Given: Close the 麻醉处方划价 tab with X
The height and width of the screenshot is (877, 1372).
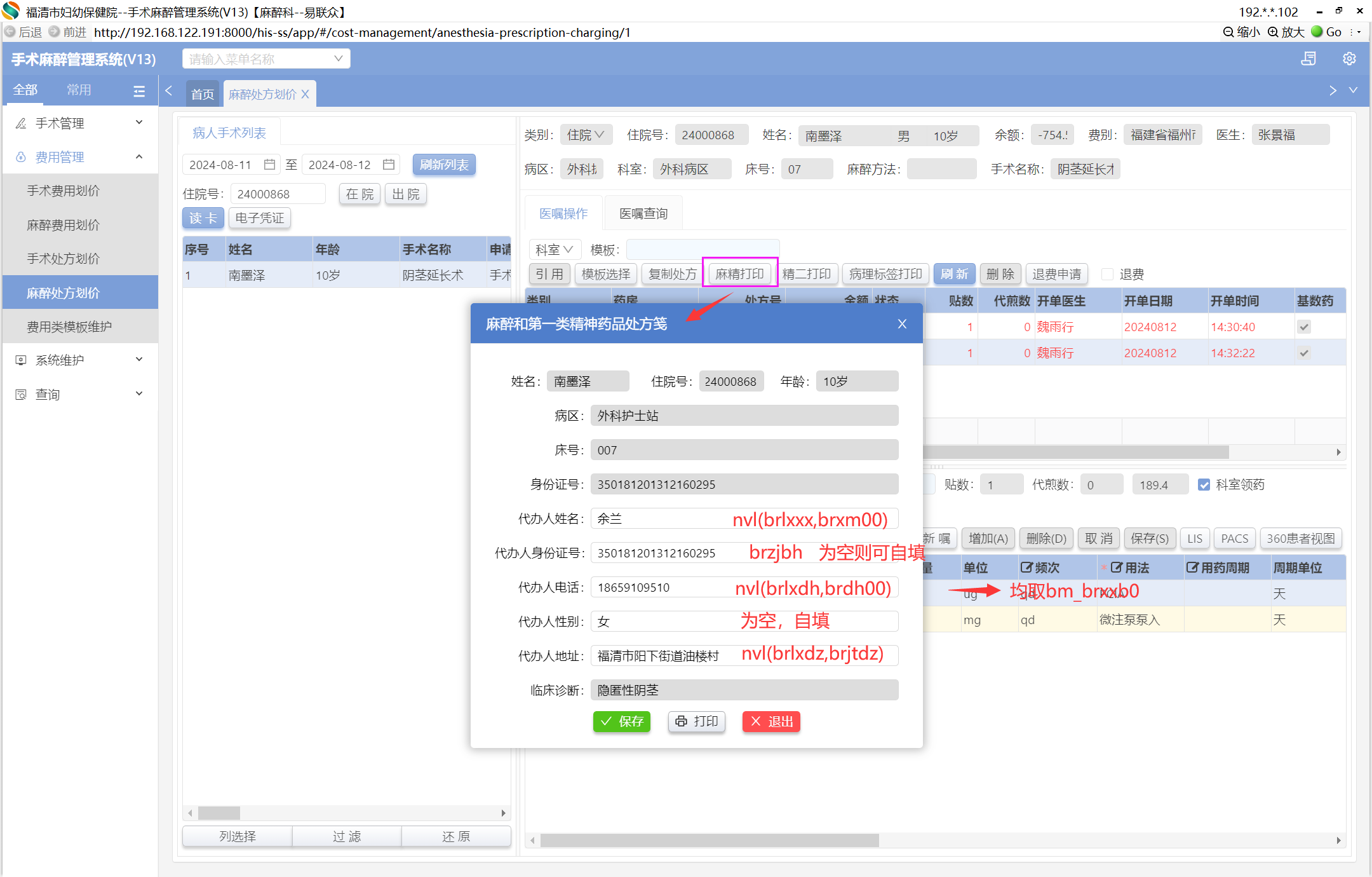Looking at the screenshot, I should tap(306, 94).
